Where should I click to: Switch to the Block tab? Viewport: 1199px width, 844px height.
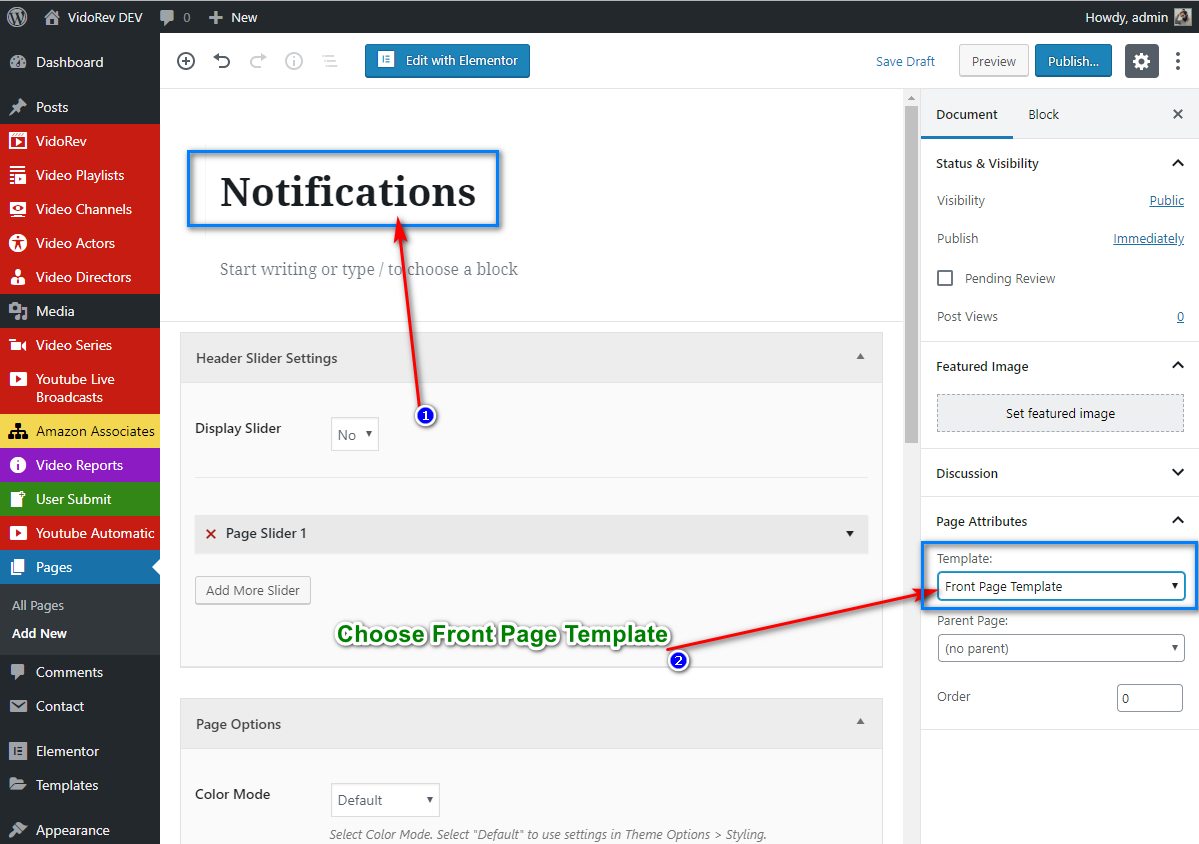point(1043,115)
